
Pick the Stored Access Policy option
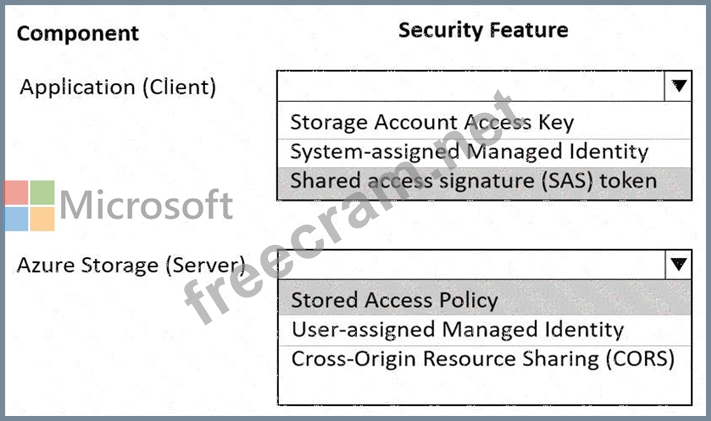pyautogui.click(x=484, y=299)
